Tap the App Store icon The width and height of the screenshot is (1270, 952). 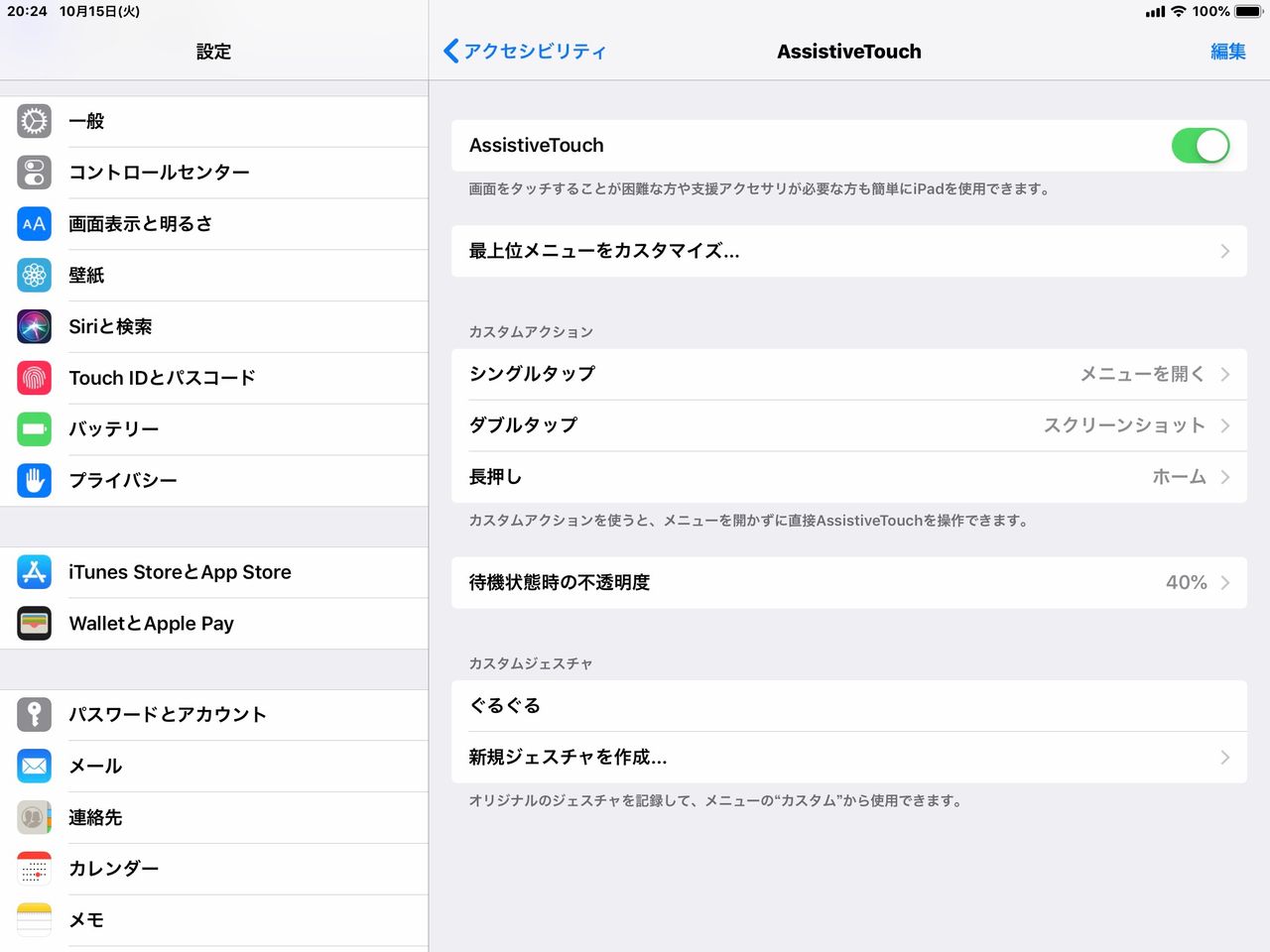[34, 572]
